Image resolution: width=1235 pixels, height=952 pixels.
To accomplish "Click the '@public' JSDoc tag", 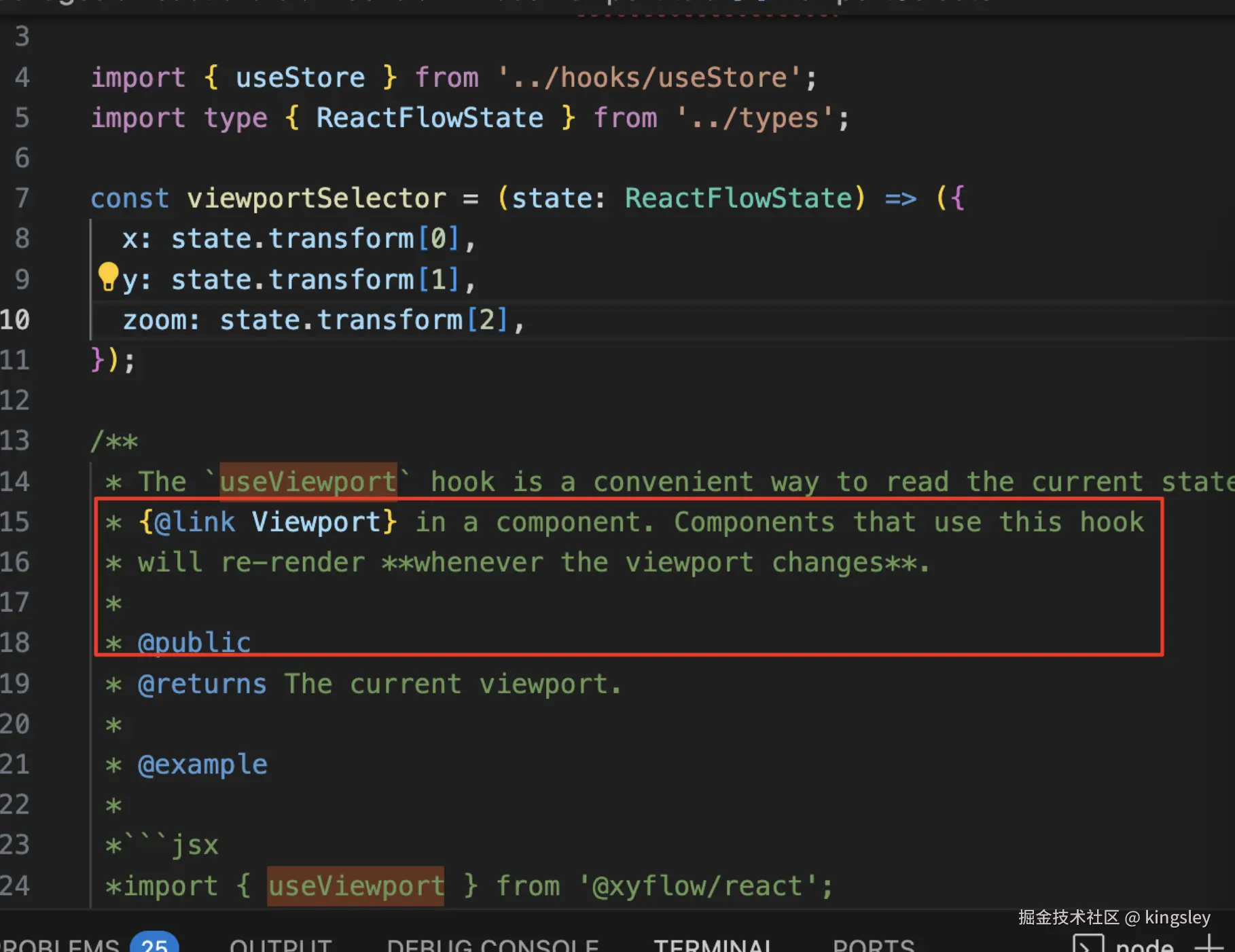I will click(194, 642).
